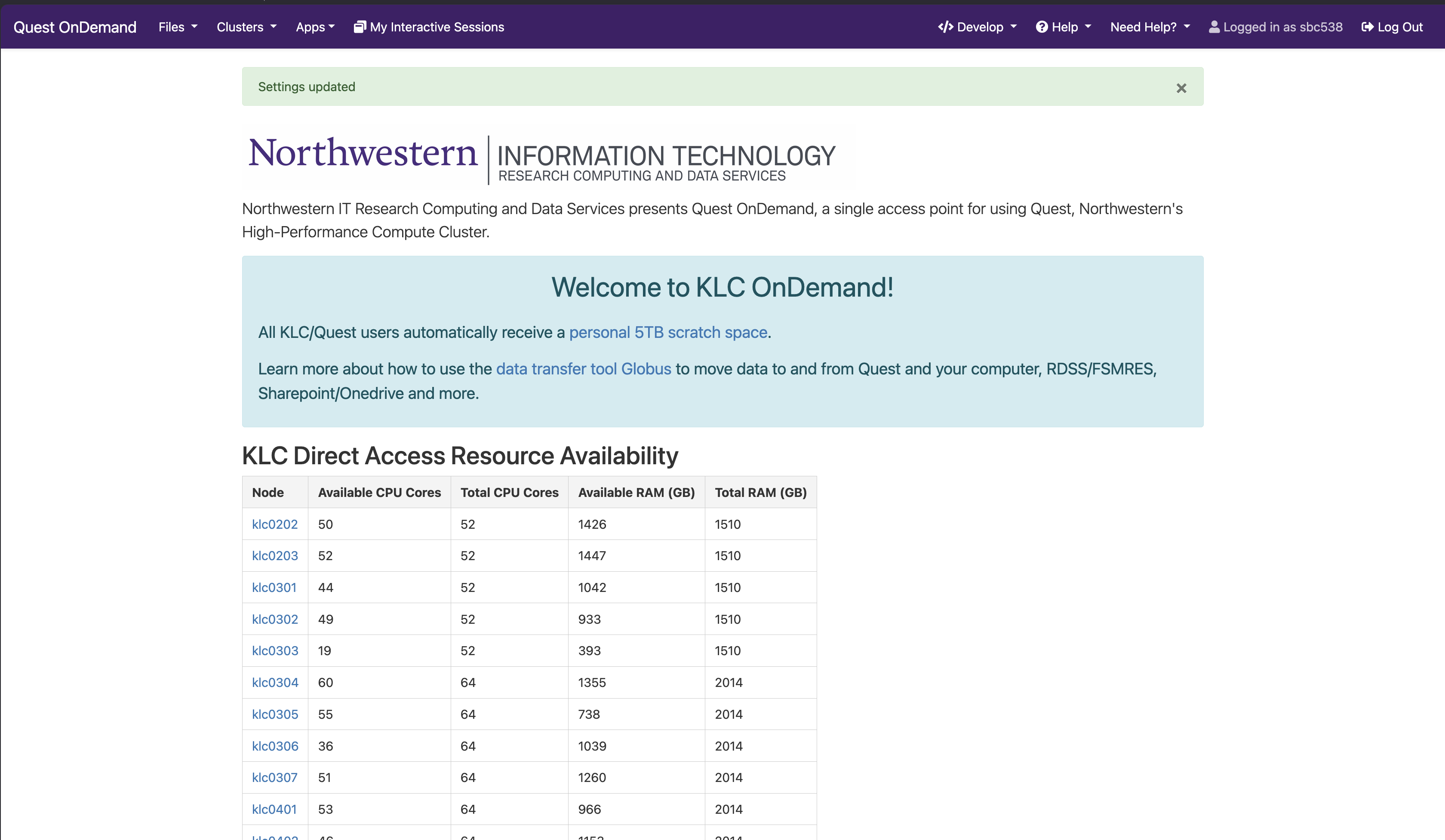Click the Quest OnDemand brand link
This screenshot has height=840, width=1445.
pyautogui.click(x=74, y=27)
